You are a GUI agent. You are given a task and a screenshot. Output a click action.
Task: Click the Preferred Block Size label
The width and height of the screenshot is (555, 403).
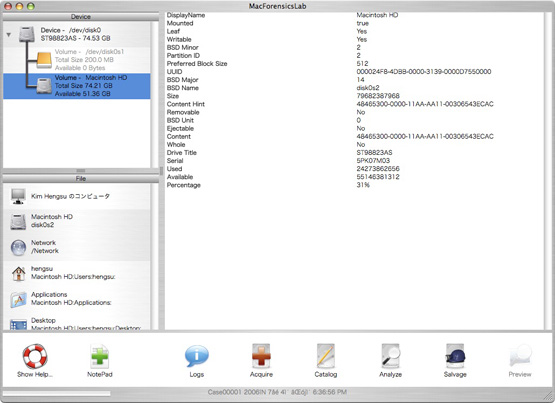coord(197,64)
